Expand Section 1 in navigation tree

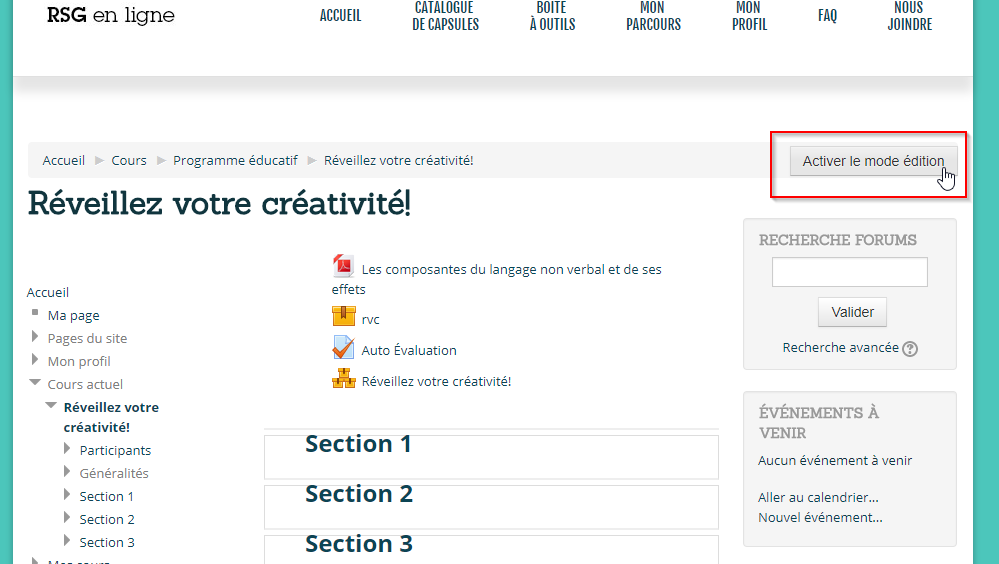click(68, 495)
